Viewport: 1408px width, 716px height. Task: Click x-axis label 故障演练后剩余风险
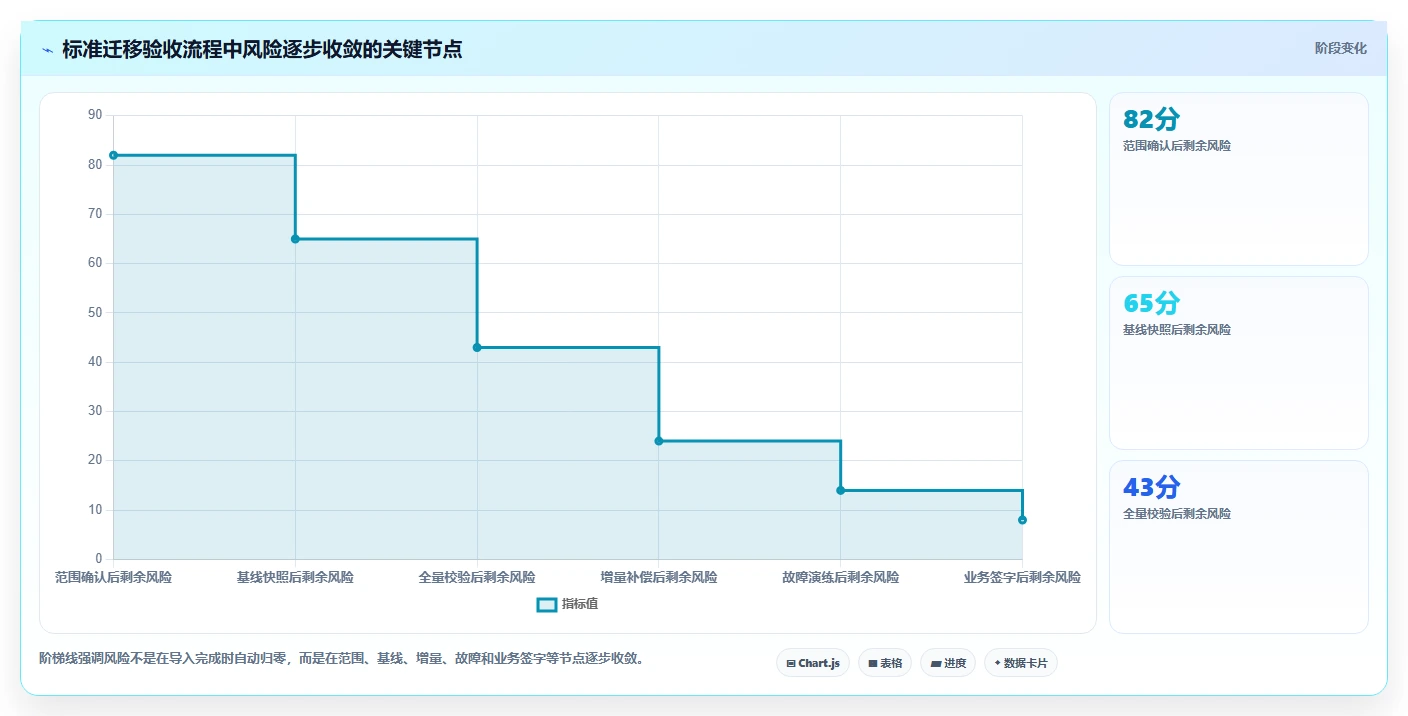[x=840, y=578]
